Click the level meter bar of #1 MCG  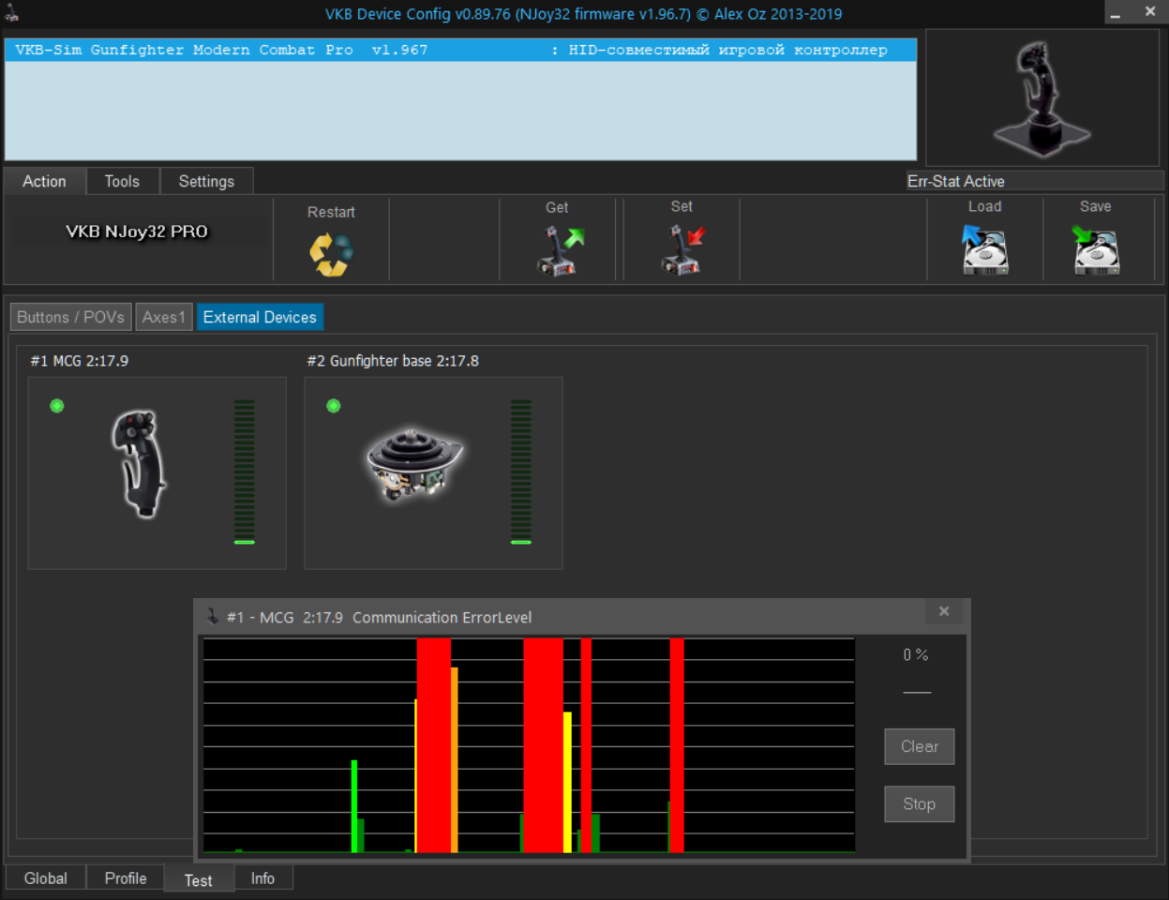coord(245,472)
